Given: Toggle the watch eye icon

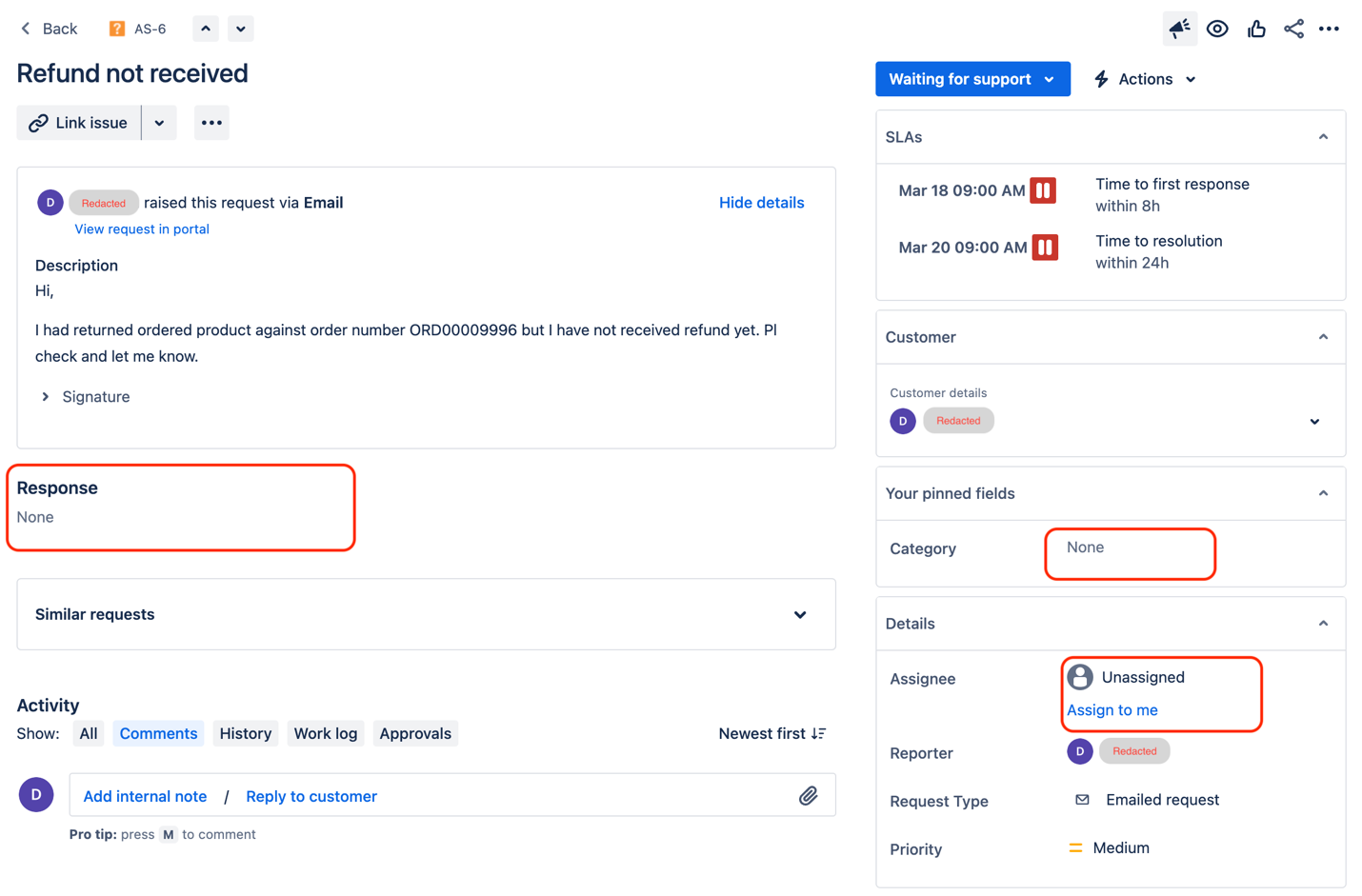Looking at the screenshot, I should [x=1217, y=29].
